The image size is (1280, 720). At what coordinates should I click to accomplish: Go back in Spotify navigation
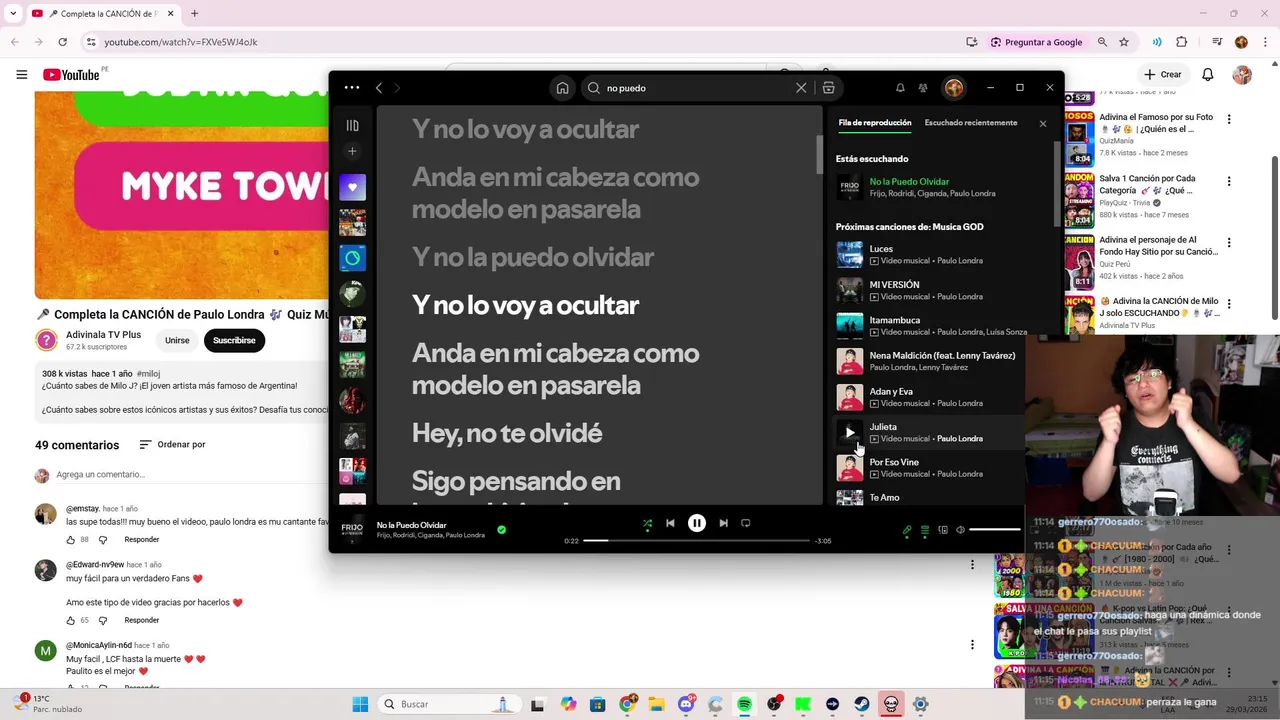tap(379, 88)
